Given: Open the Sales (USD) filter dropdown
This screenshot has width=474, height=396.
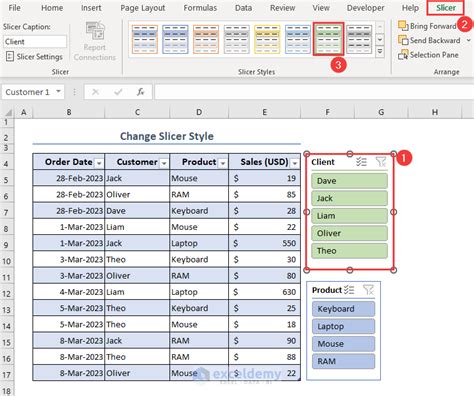Looking at the screenshot, I should [x=295, y=163].
